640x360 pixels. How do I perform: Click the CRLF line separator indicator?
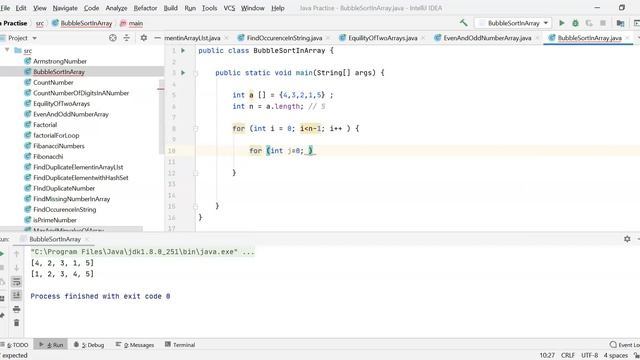[568, 356]
